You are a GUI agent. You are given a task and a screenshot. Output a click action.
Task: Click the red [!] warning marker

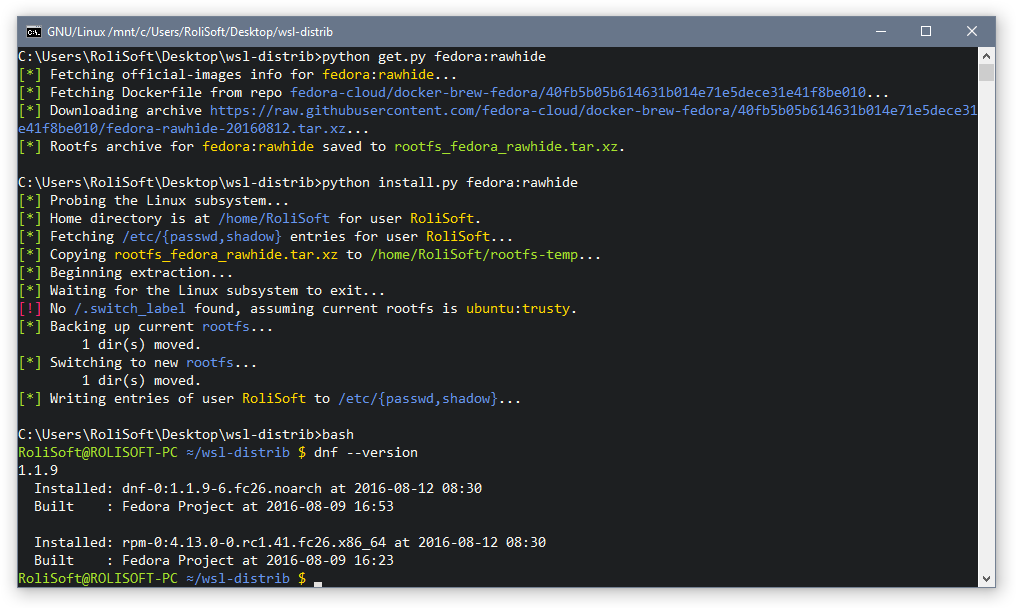tap(30, 309)
